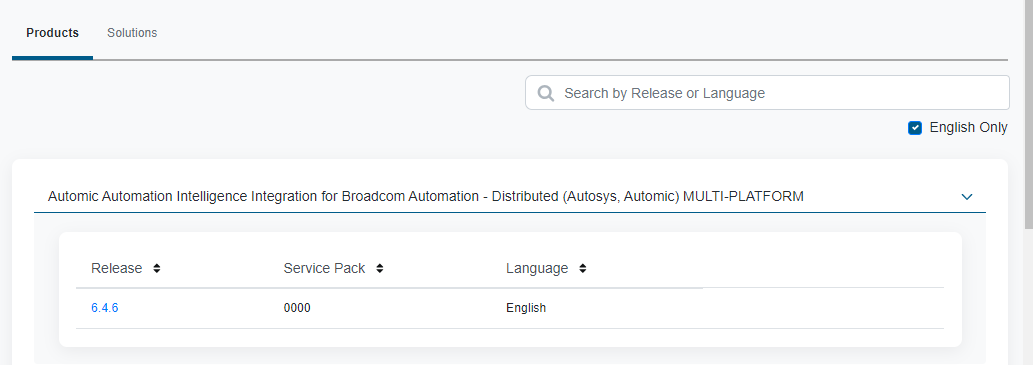Open the Solutions tab

click(x=132, y=33)
